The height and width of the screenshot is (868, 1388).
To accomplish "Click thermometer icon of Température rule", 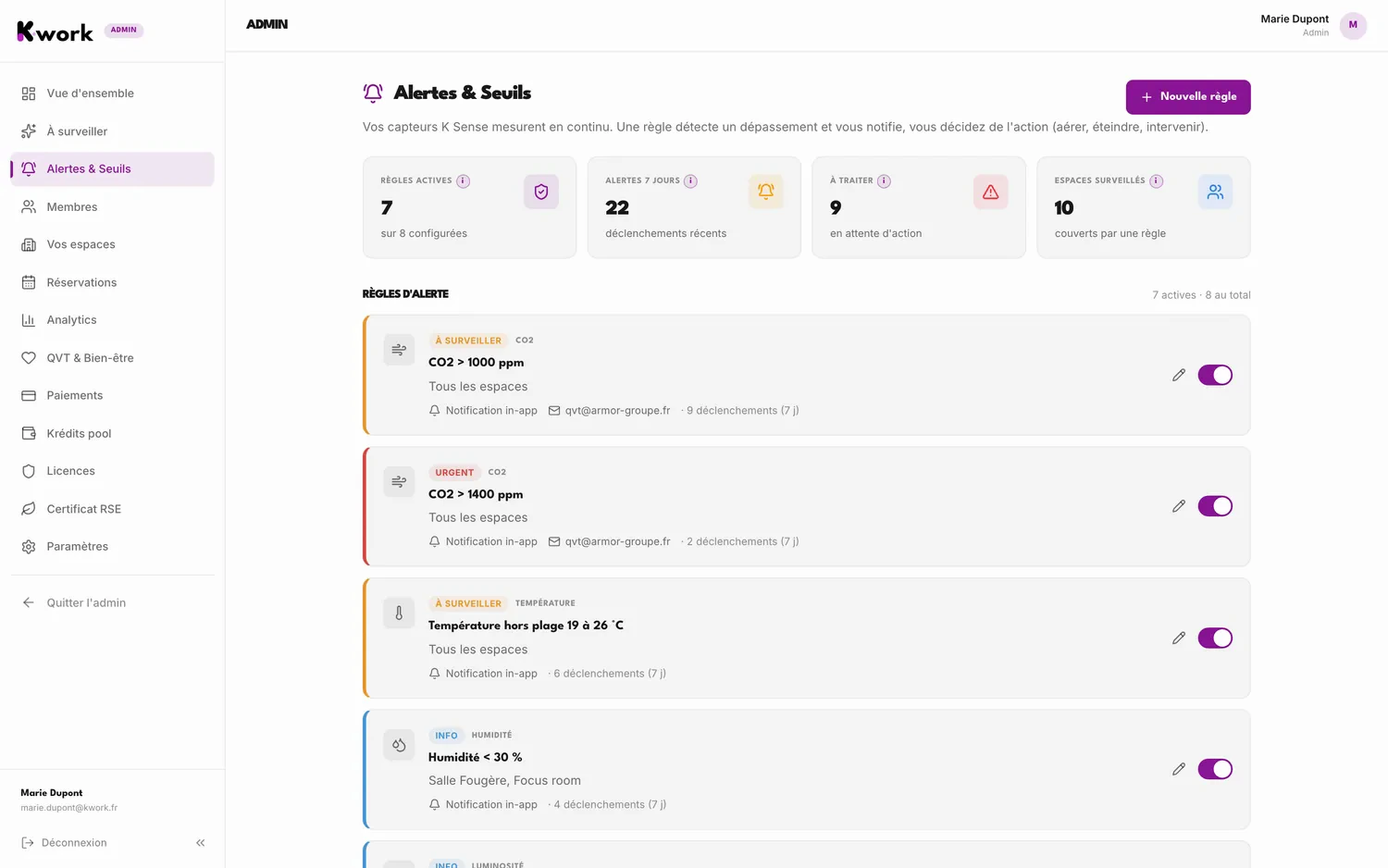I will coord(399,613).
